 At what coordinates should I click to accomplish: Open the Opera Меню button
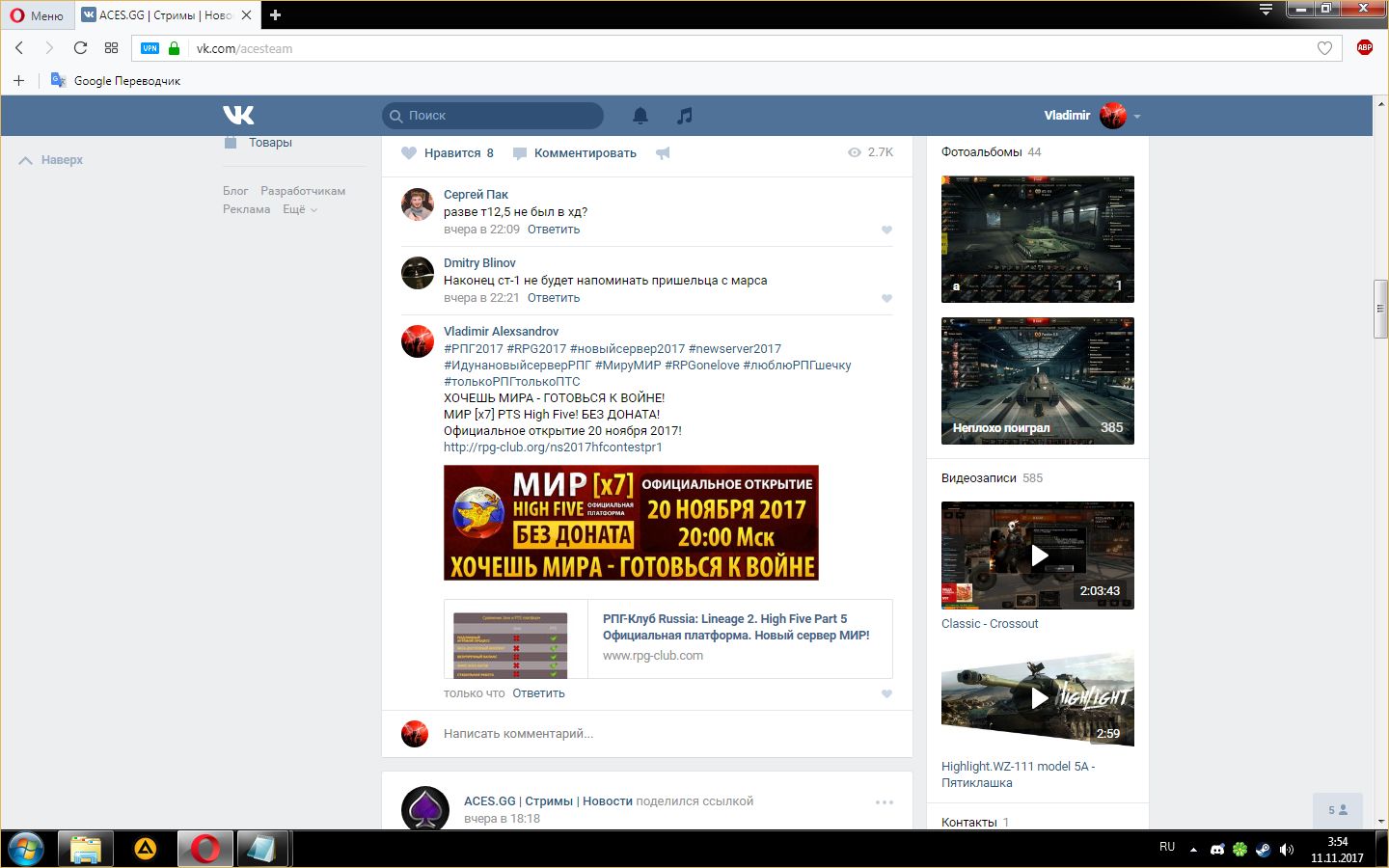click(x=37, y=14)
